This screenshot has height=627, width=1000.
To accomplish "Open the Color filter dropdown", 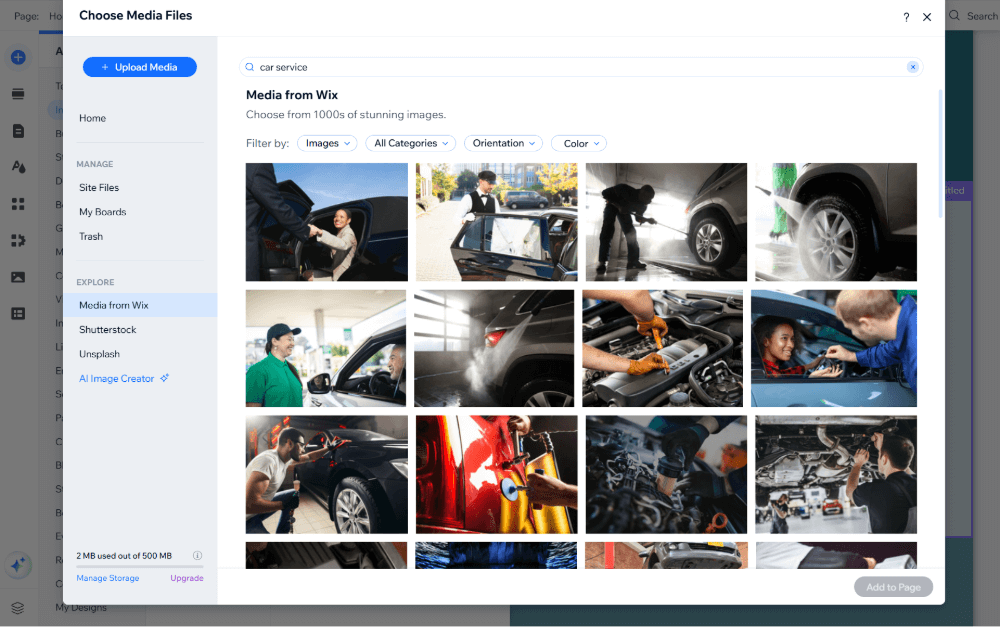I will click(x=578, y=143).
